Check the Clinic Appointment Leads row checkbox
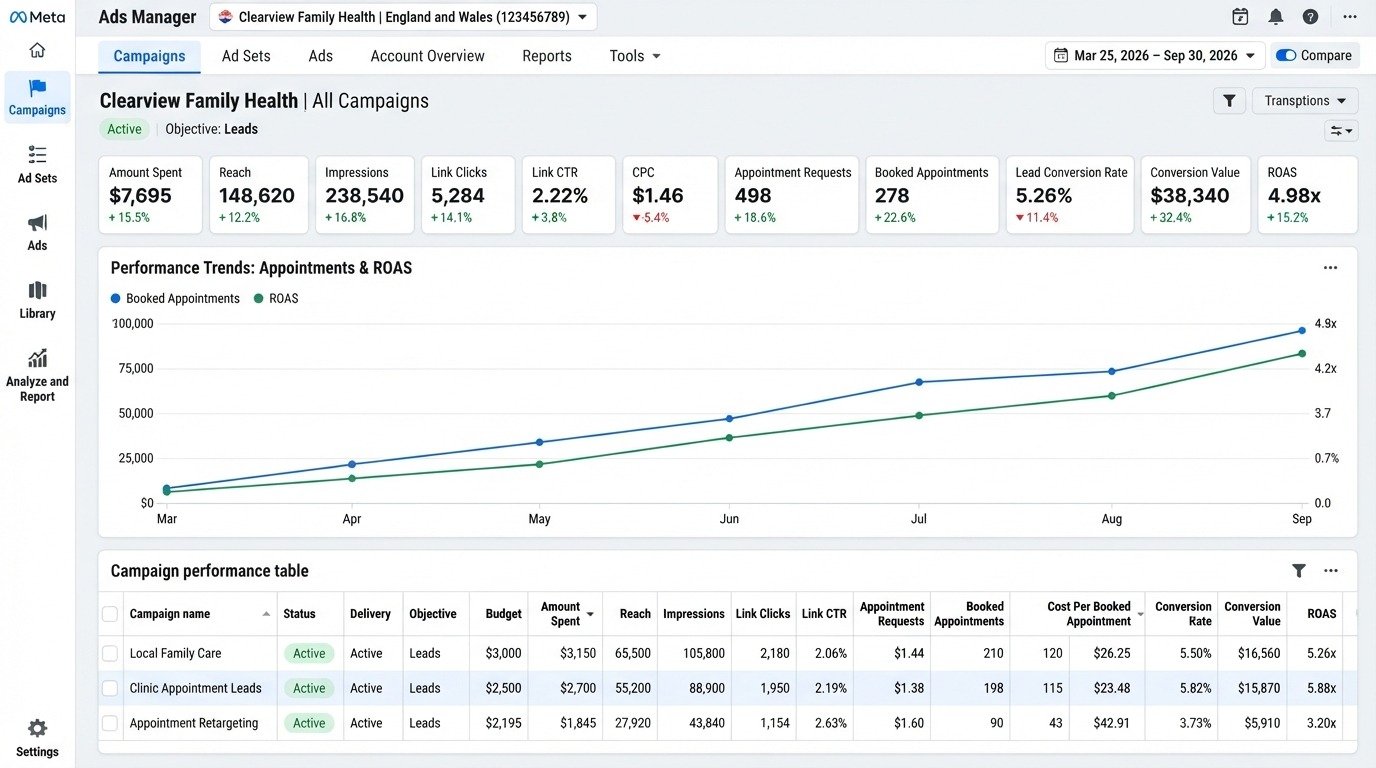The height and width of the screenshot is (768, 1376). click(x=110, y=688)
